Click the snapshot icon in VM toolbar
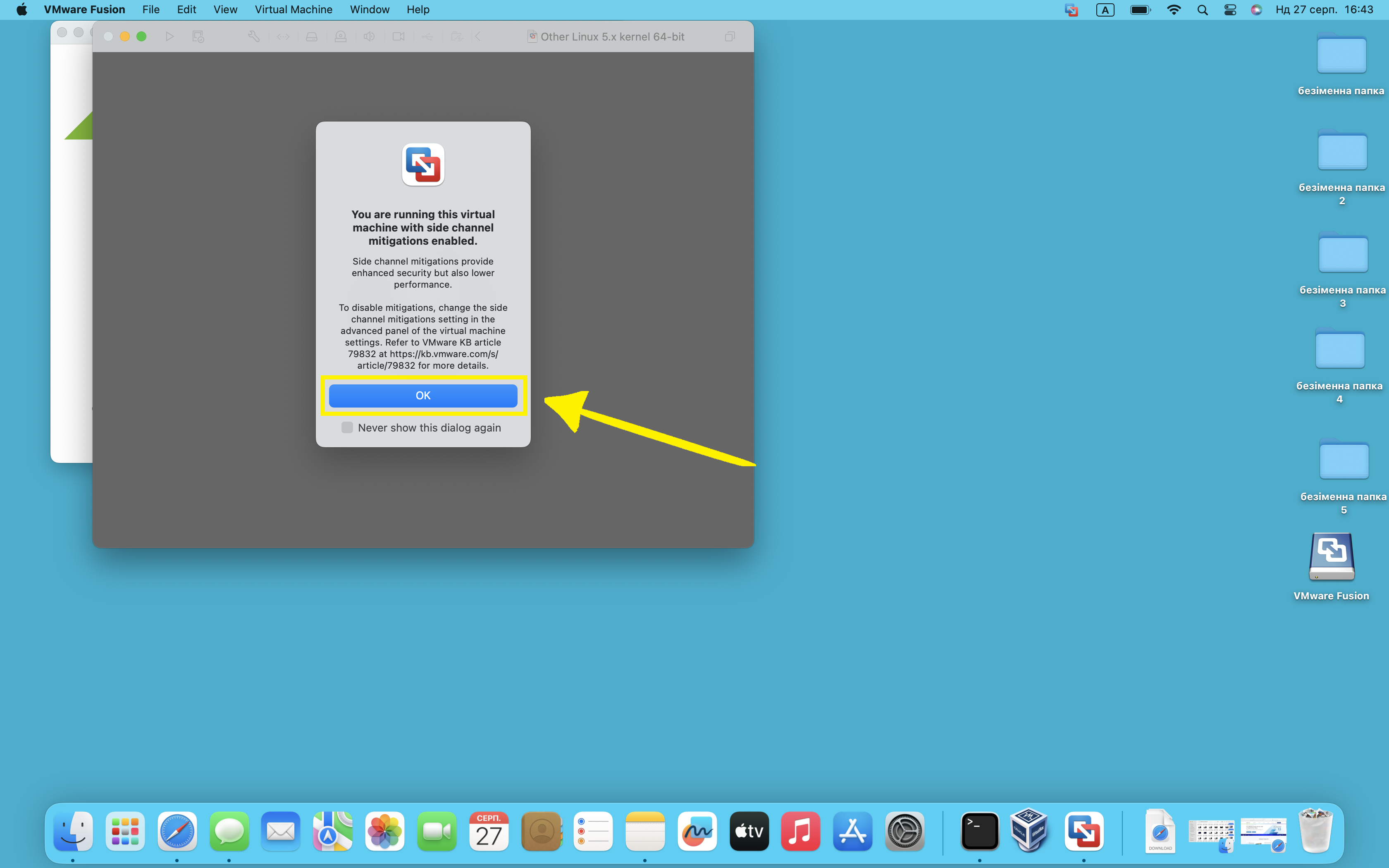This screenshot has width=1389, height=868. click(198, 37)
